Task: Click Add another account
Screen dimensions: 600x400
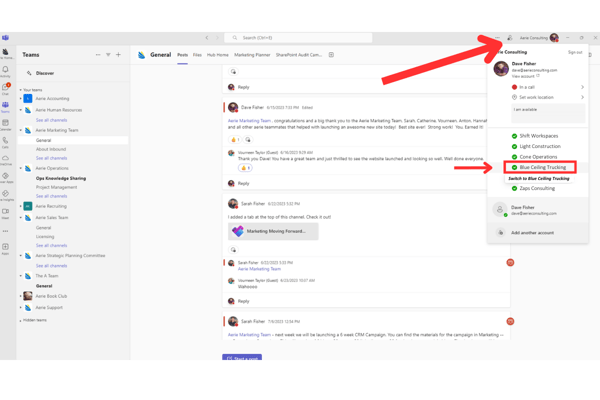Action: 532,233
